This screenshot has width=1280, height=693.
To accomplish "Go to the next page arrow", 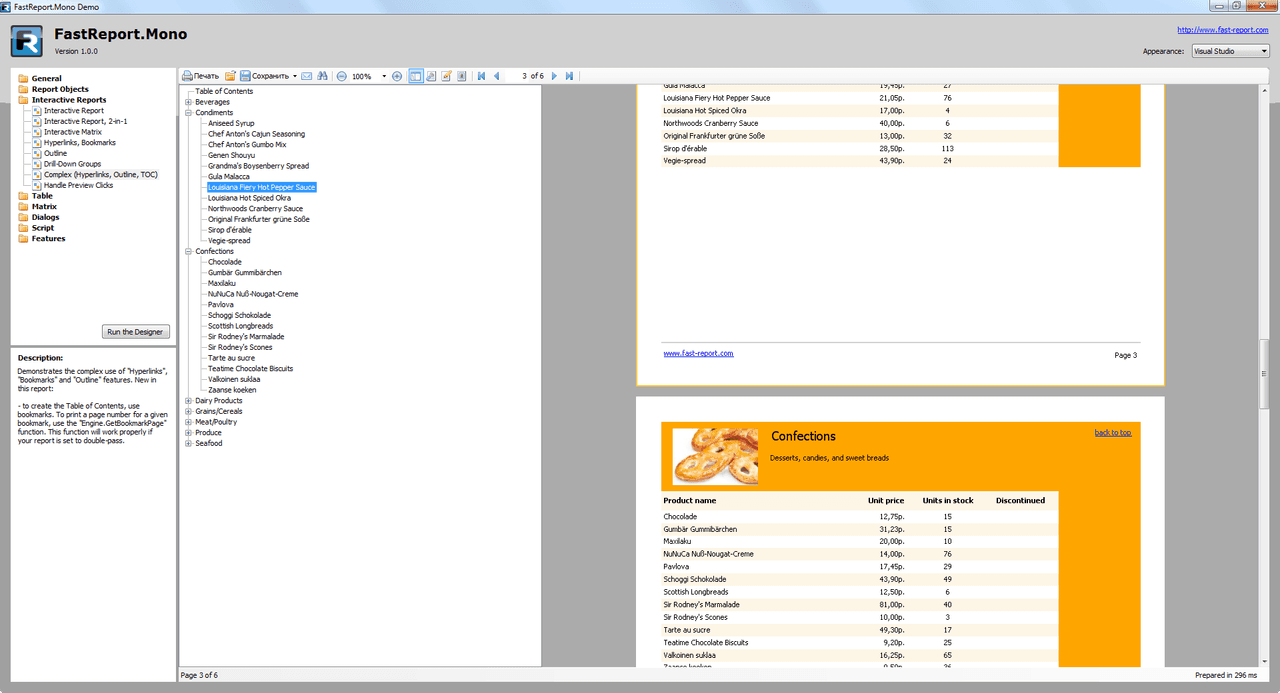I will click(x=555, y=76).
